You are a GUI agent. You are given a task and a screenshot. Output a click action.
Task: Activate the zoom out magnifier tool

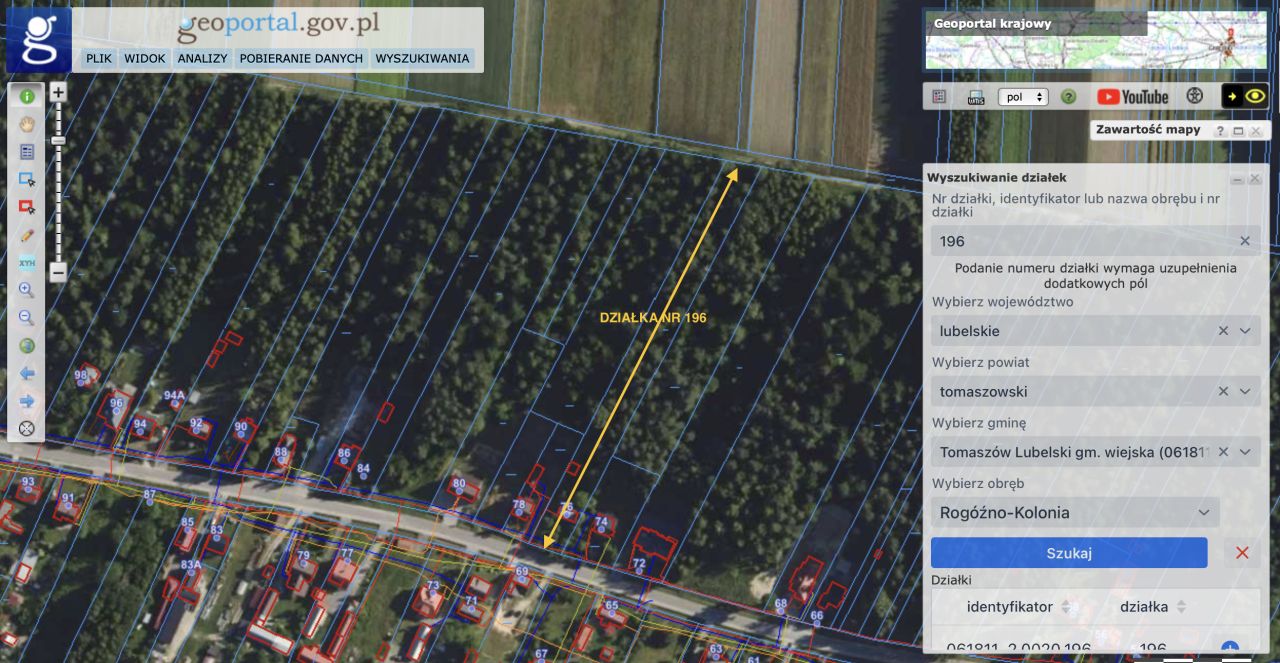[x=27, y=318]
